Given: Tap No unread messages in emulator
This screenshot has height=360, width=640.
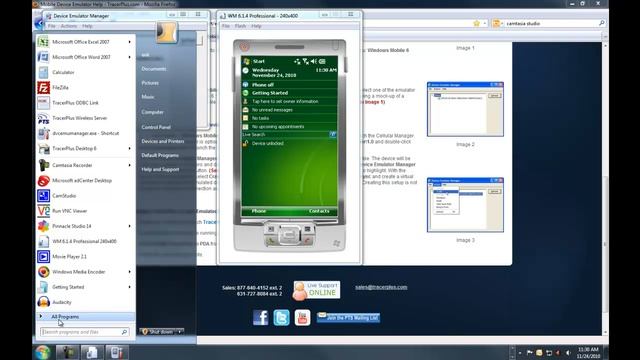Looking at the screenshot, I should coord(289,110).
